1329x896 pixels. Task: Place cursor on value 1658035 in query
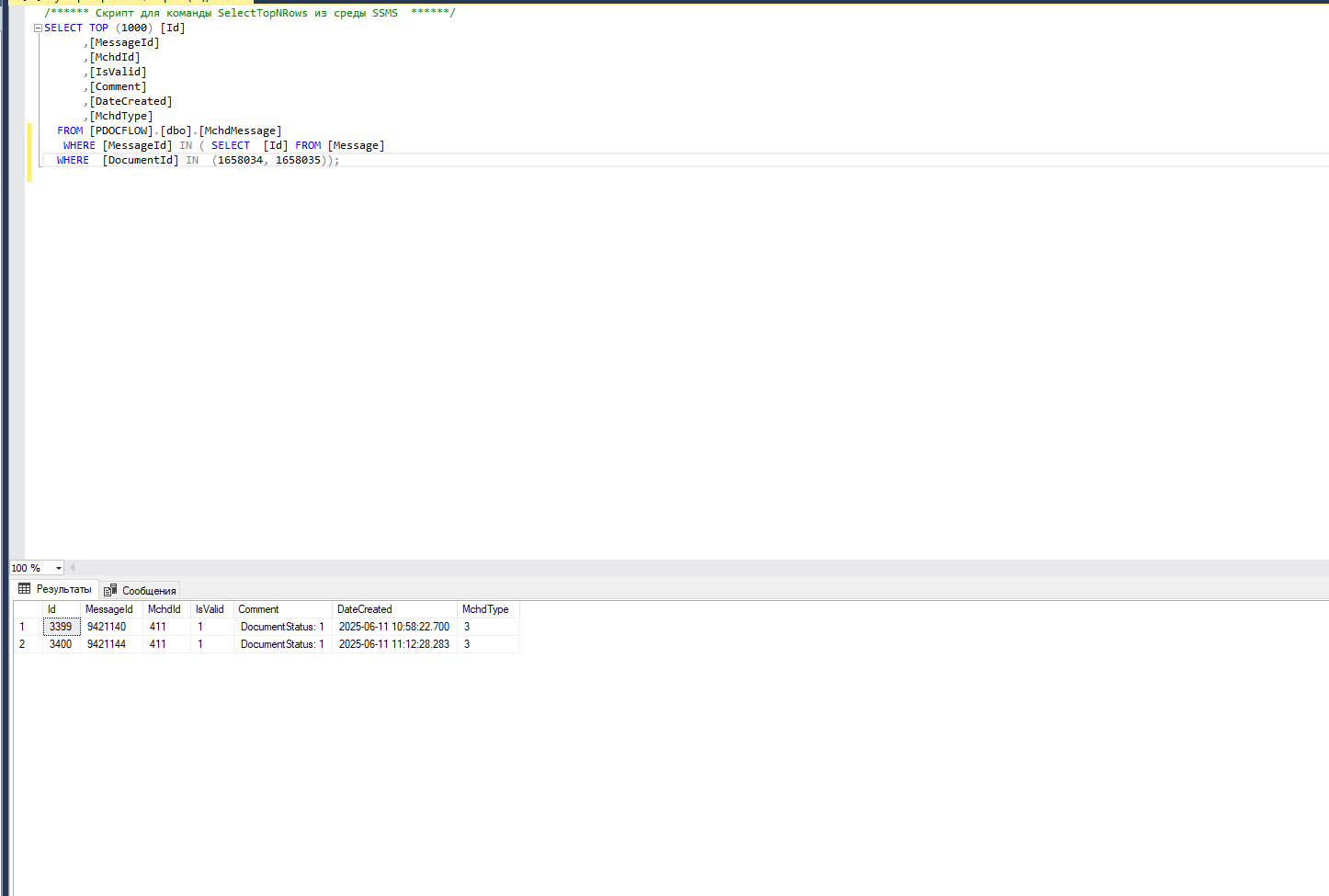click(x=298, y=161)
